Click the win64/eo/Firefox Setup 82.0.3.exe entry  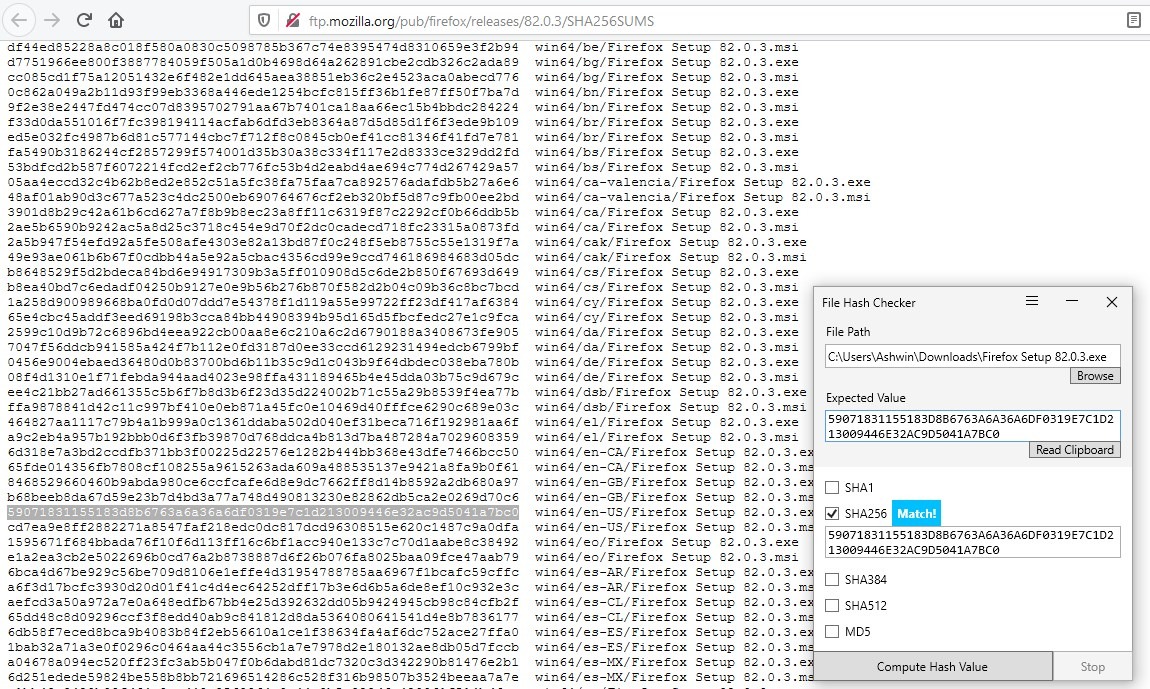point(667,542)
